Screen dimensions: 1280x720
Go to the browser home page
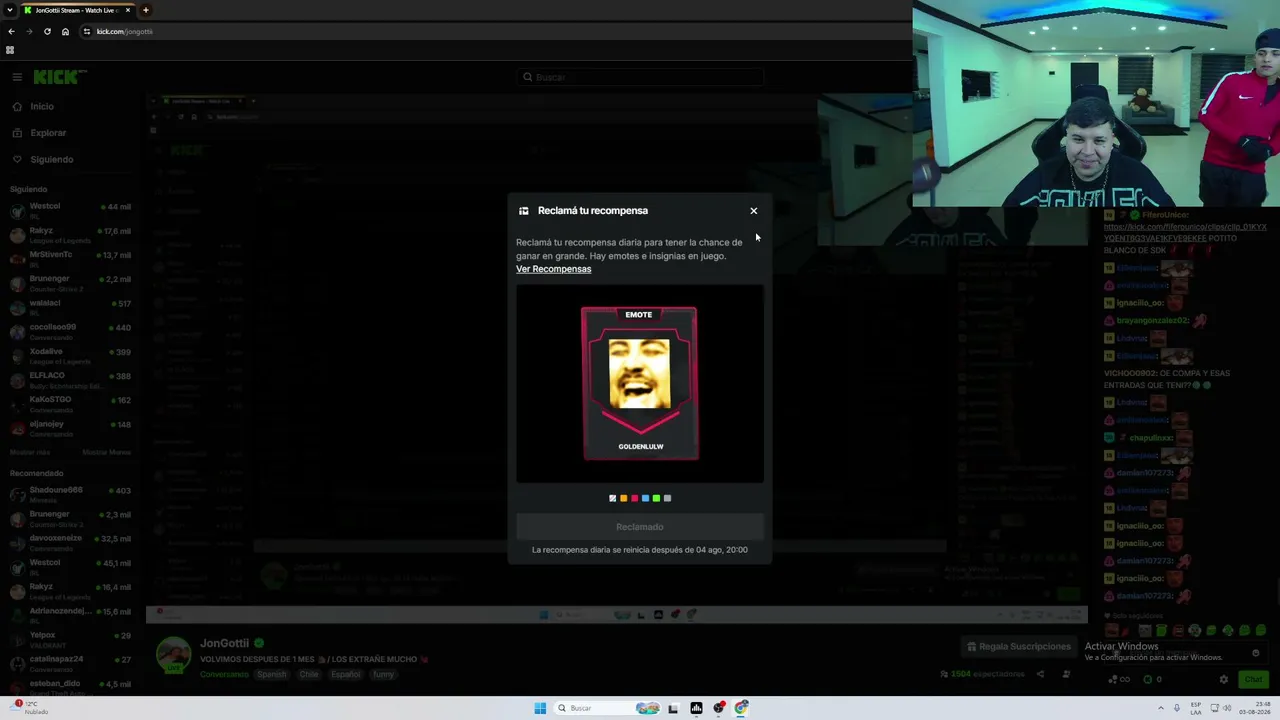pos(65,31)
